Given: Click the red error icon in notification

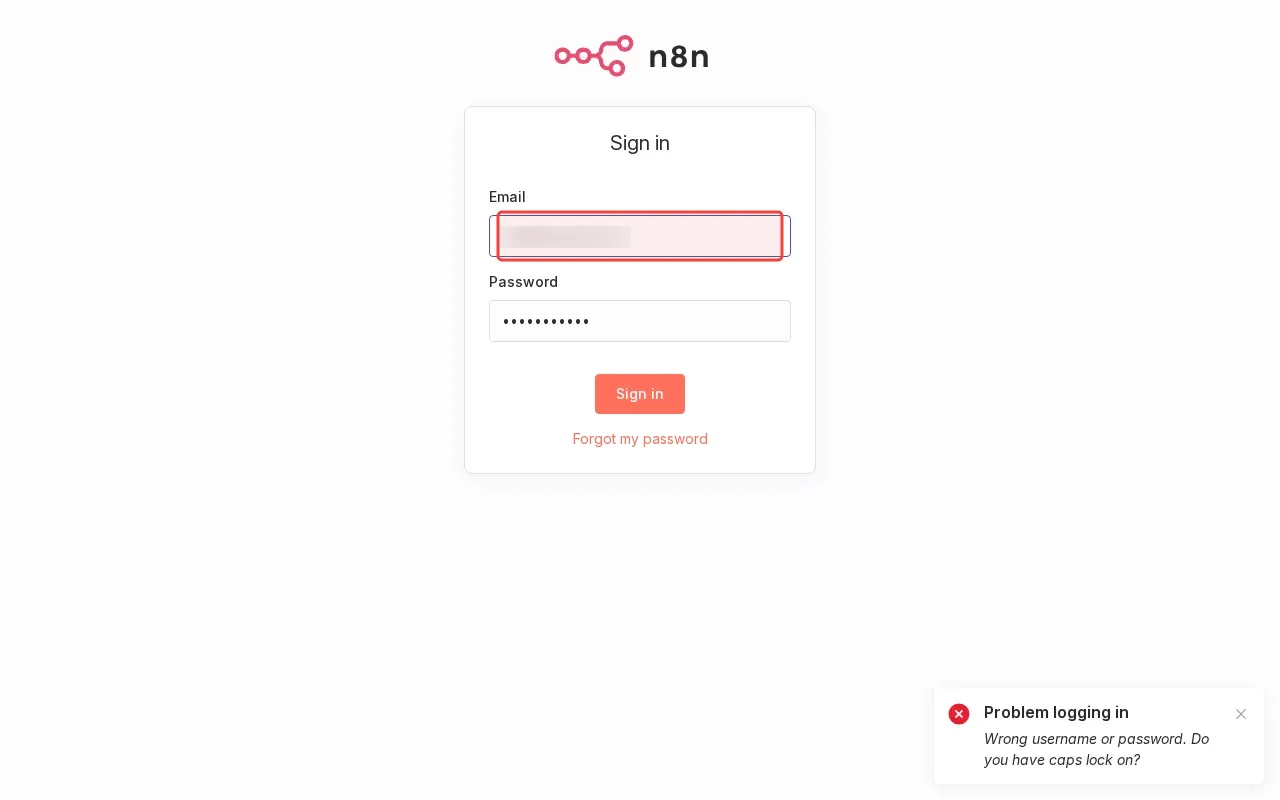Looking at the screenshot, I should [959, 714].
